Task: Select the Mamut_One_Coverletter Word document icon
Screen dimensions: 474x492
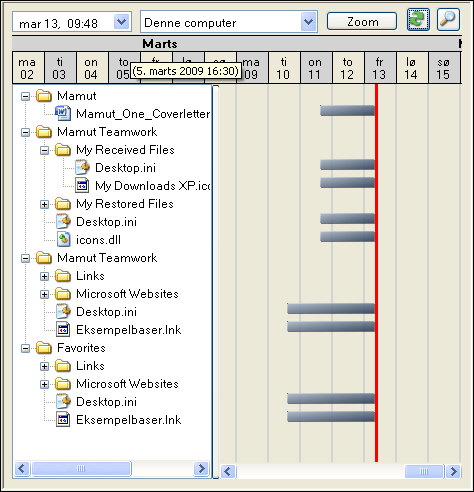Action: 63,114
